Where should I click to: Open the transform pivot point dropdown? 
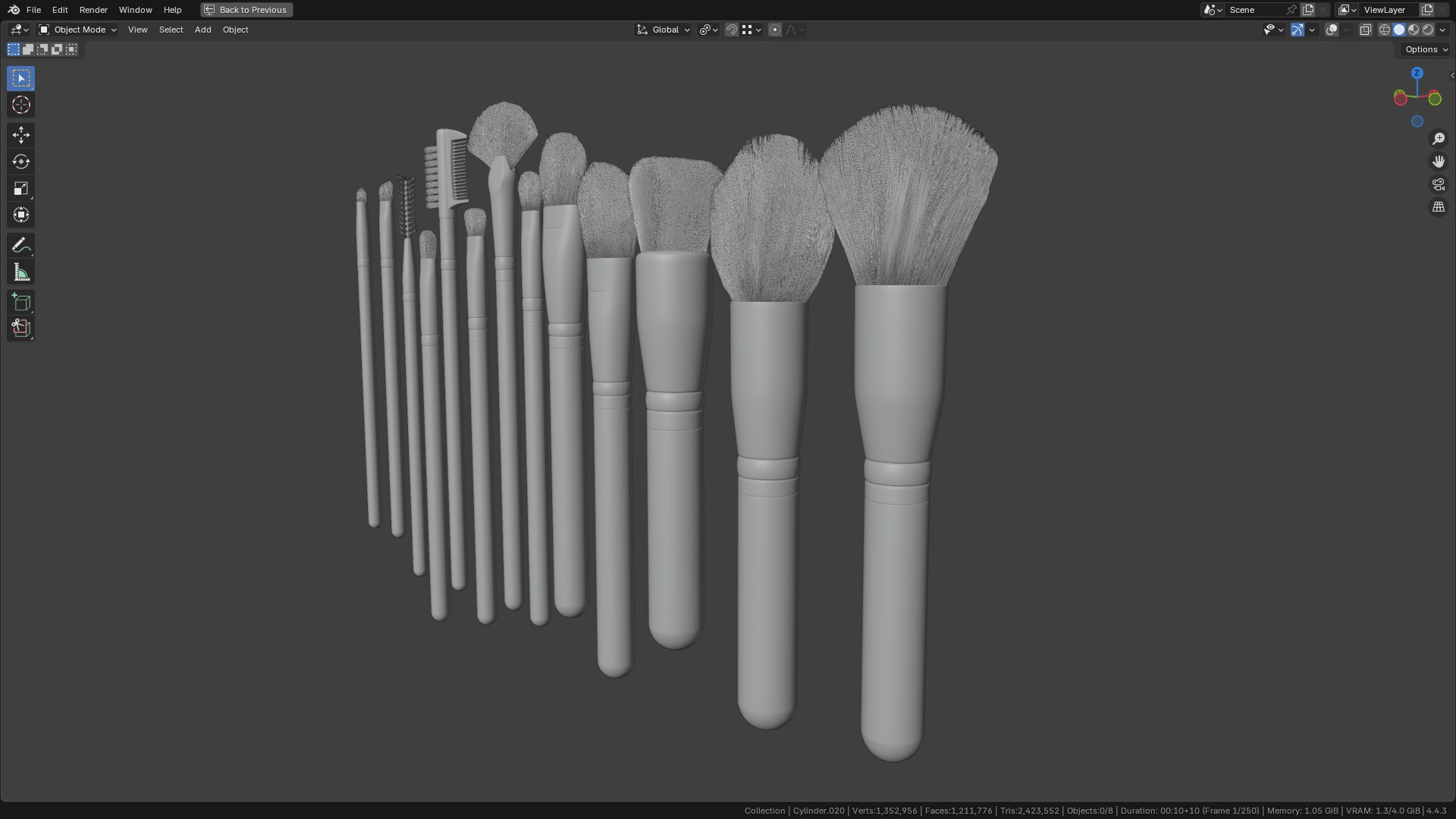pos(708,30)
